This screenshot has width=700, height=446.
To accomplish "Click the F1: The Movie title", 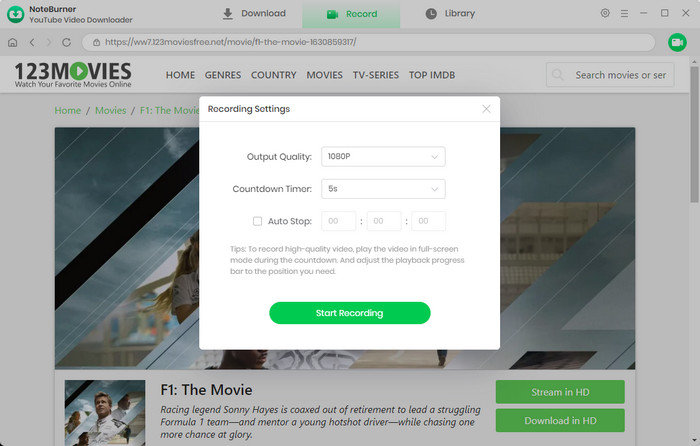I will click(x=206, y=390).
